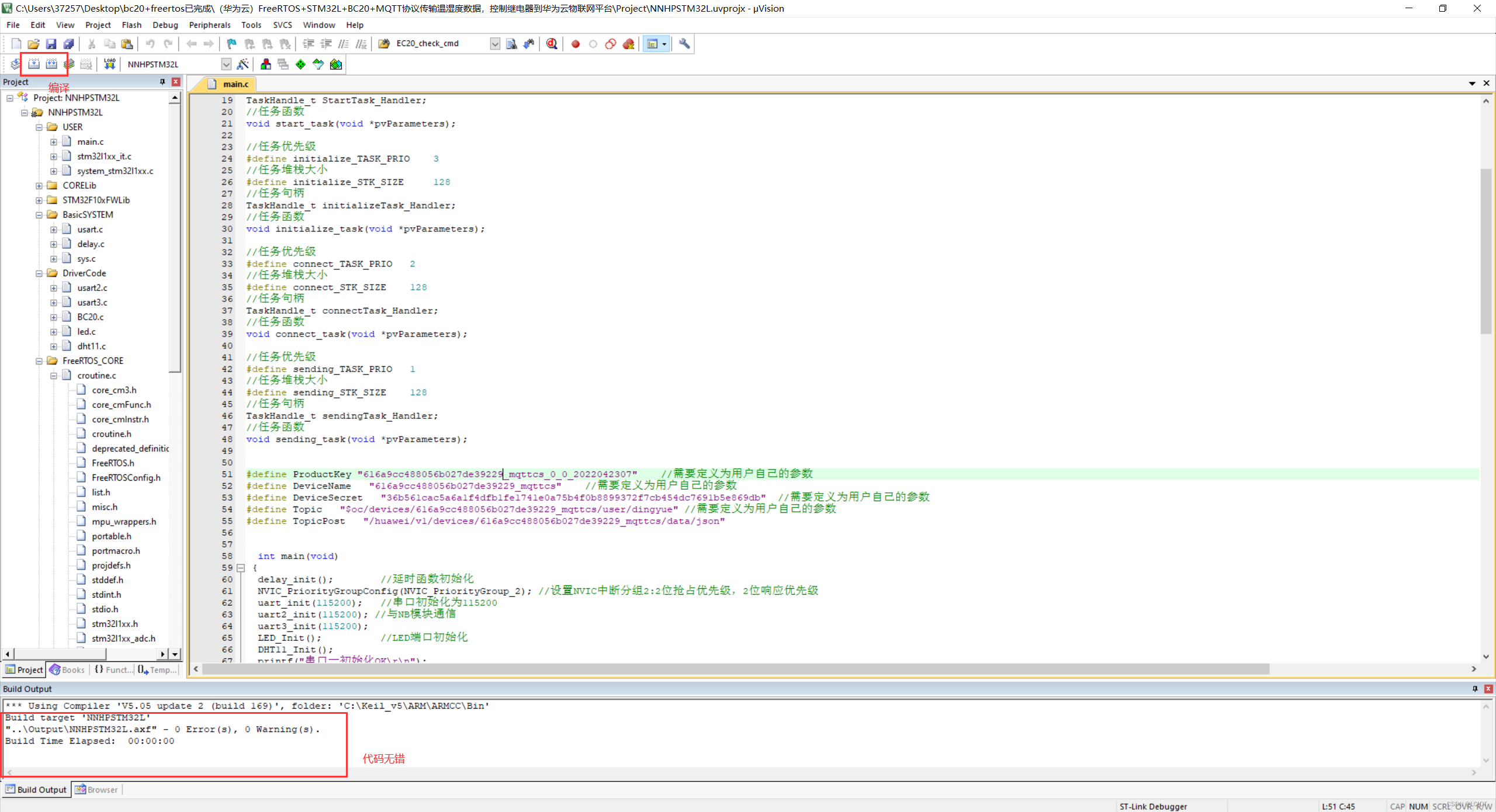Switch to the Browser tab
This screenshot has height=812, width=1496.
(x=96, y=790)
